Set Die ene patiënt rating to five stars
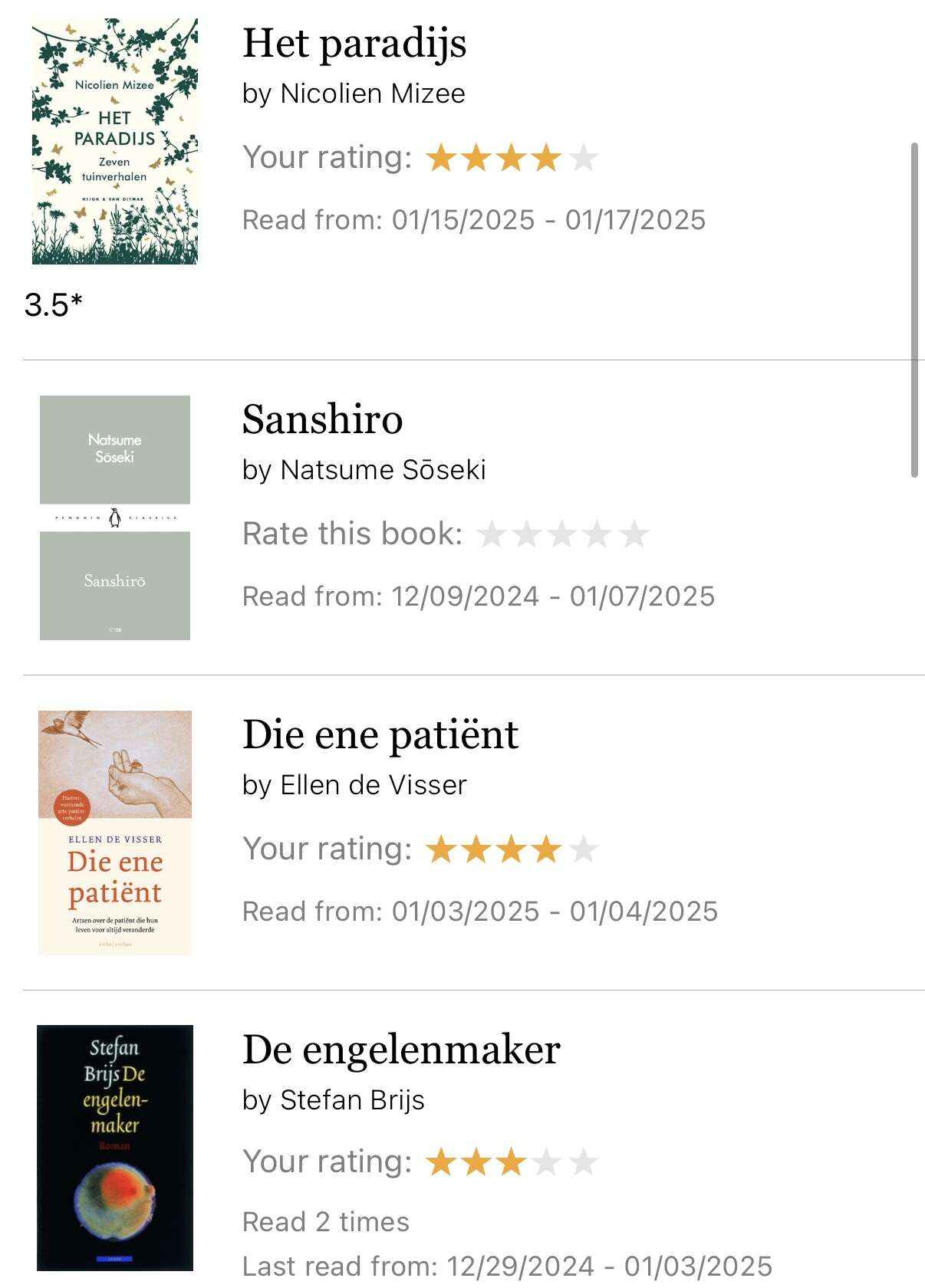The height and width of the screenshot is (1288, 925). [583, 849]
